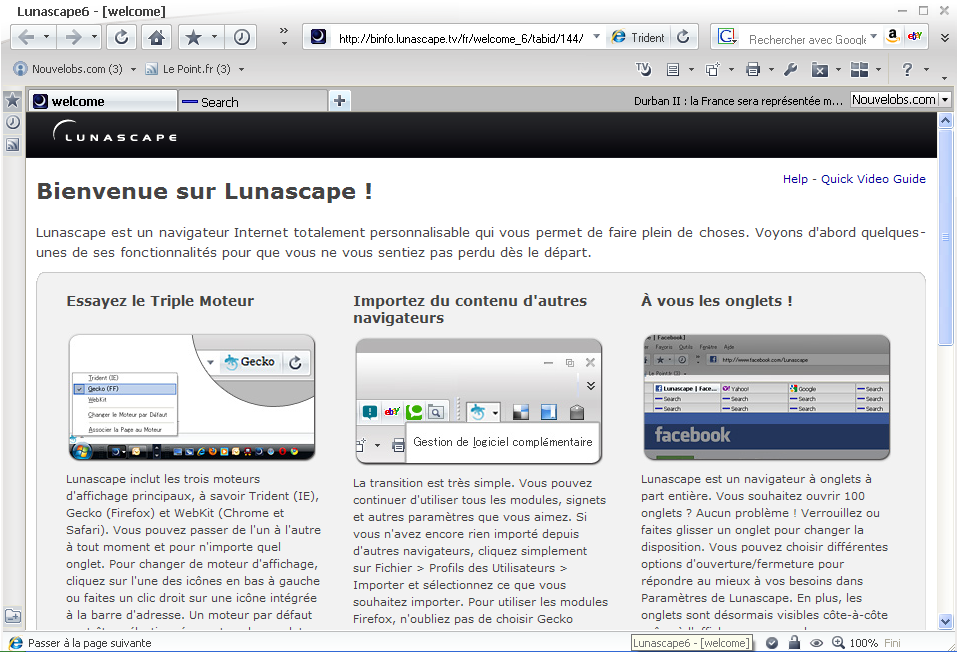Open browsing history from the clock toolbar button
The height and width of the screenshot is (652, 957).
click(242, 38)
